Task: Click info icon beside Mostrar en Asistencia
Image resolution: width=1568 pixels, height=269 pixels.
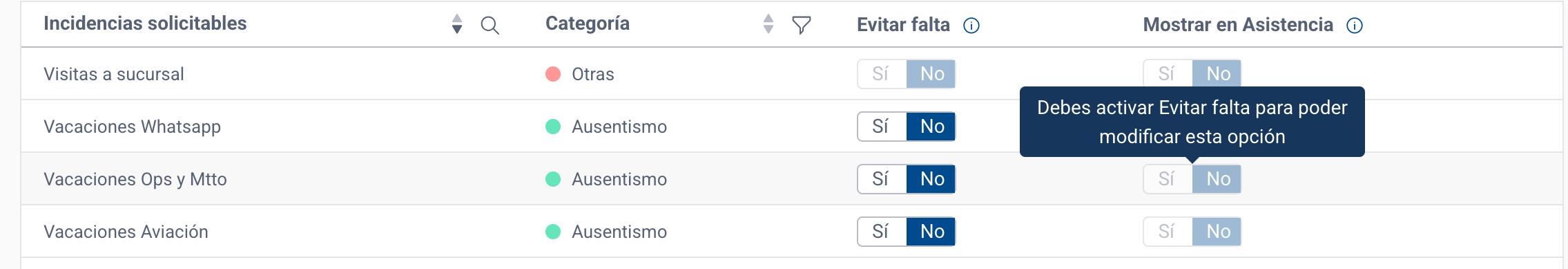Action: coord(1355,26)
